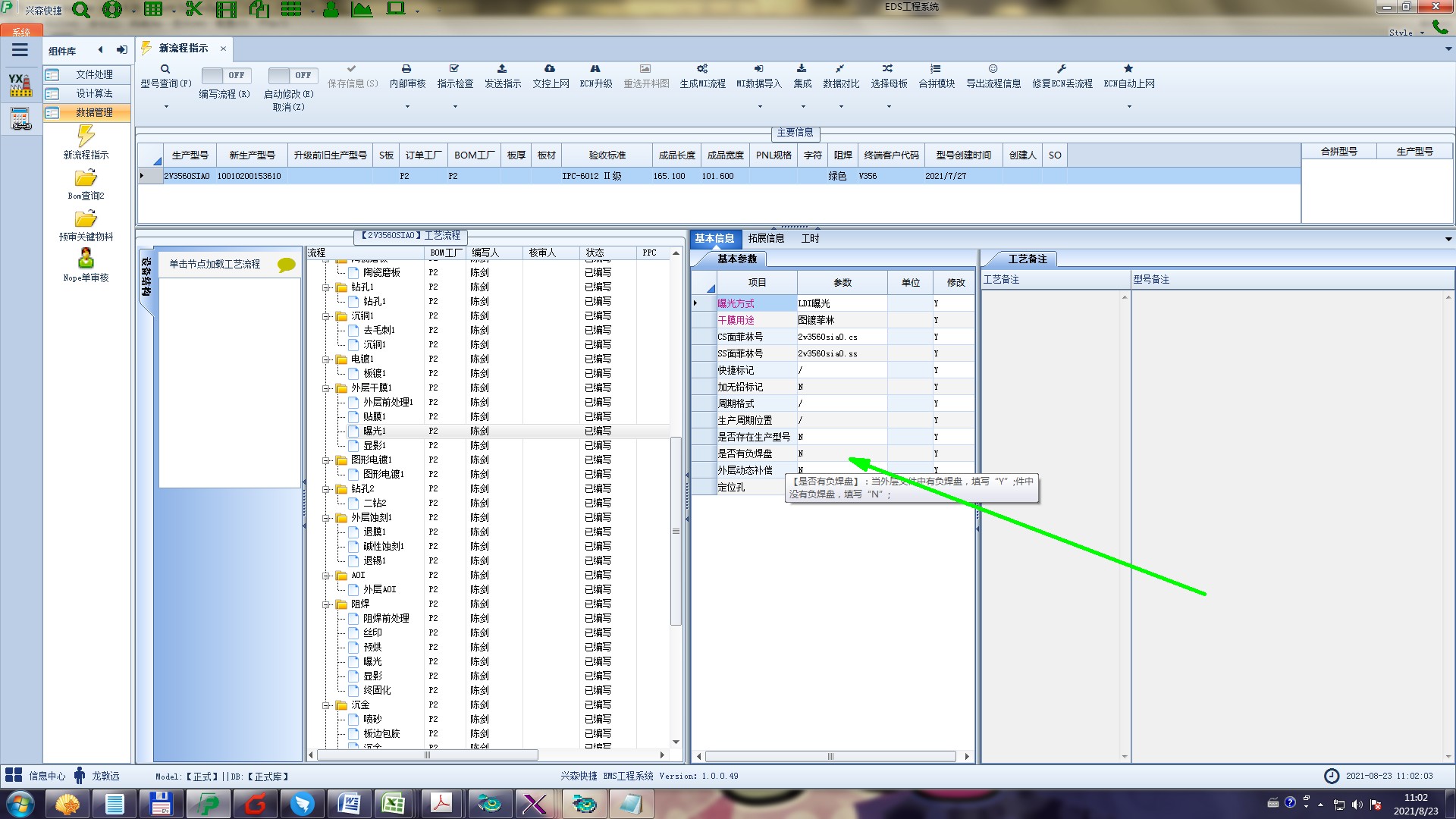Click 单击节点加载工艺流程 button
Screen dimensions: 1456x819
pos(215,264)
